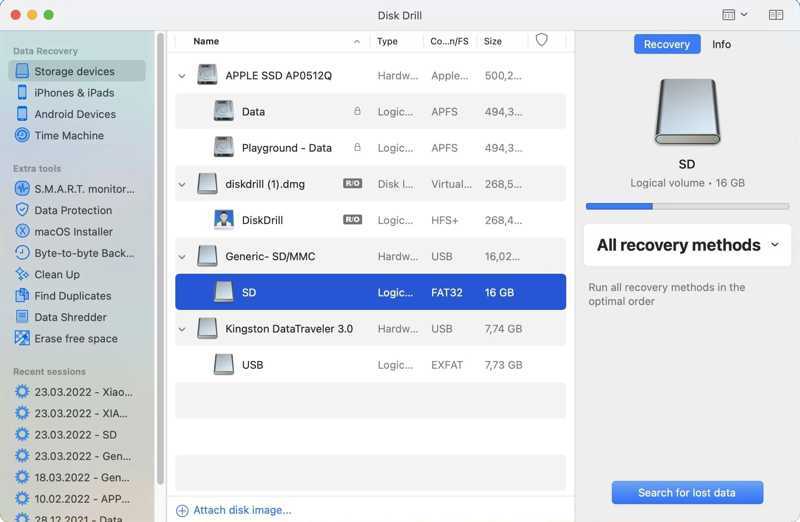Image resolution: width=800 pixels, height=522 pixels.
Task: Select the SD logical volume row
Action: tap(370, 292)
